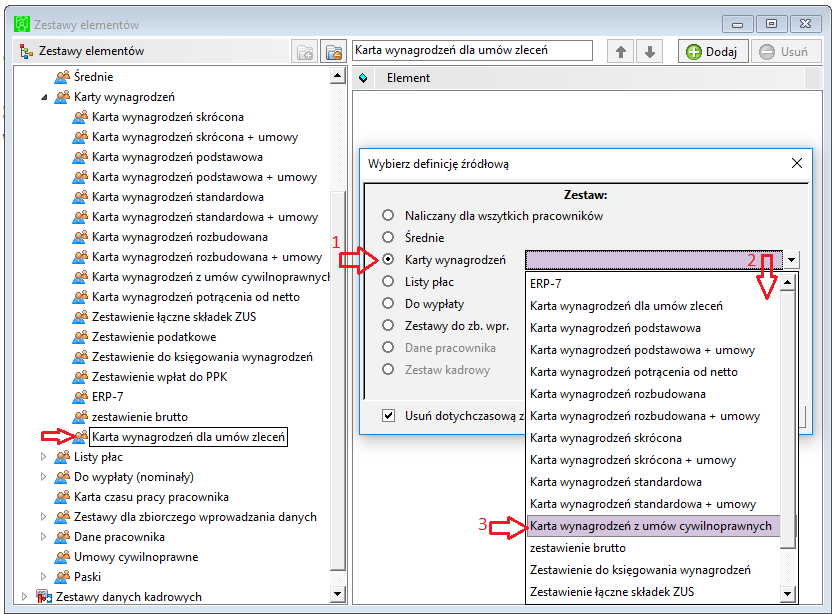Click the folder with people icon
Image resolution: width=834 pixels, height=614 pixels.
[x=334, y=52]
